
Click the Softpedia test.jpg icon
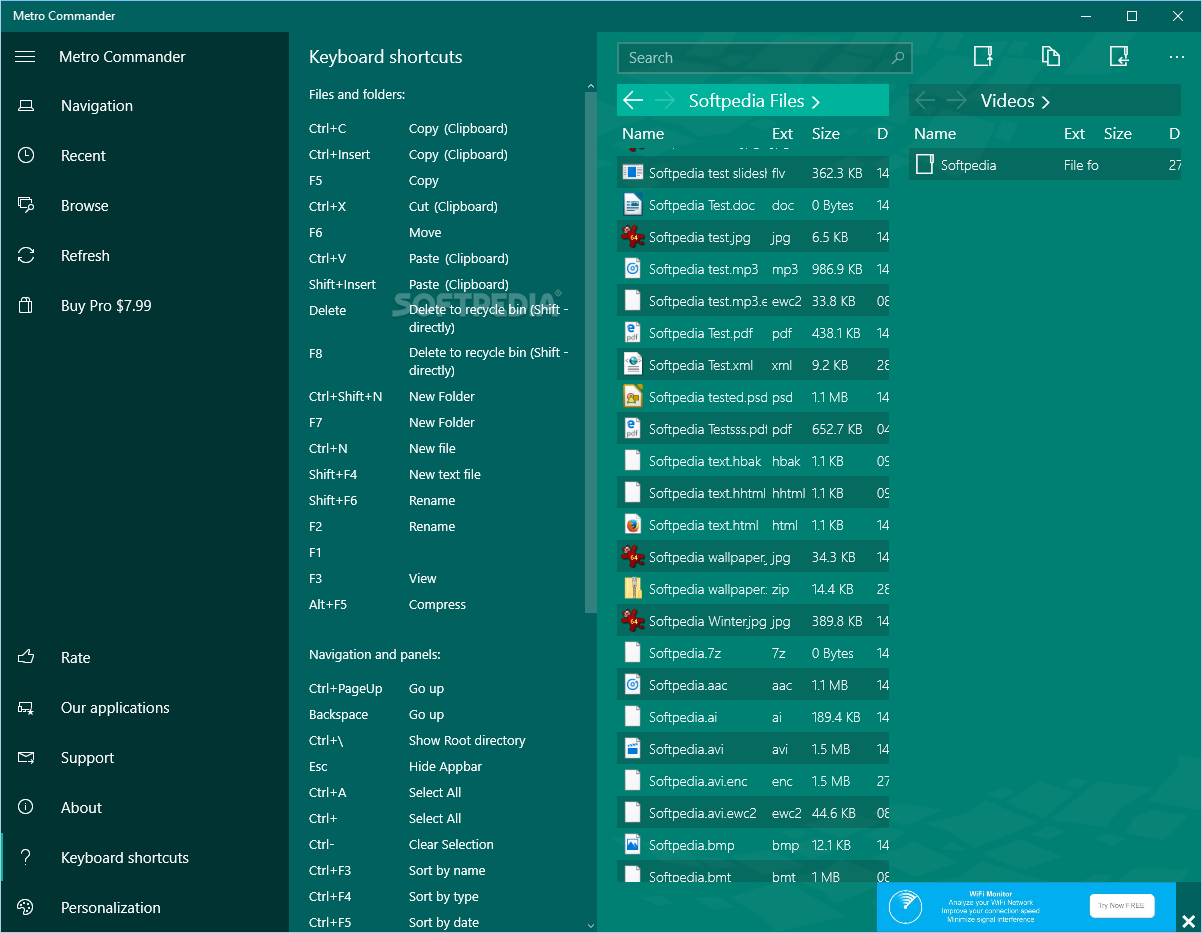(x=632, y=237)
